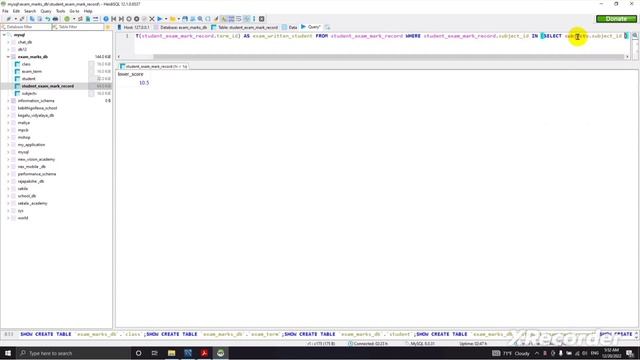Switch to the Database: exam_marks_db tab
This screenshot has height=360, width=640.
coord(181,27)
